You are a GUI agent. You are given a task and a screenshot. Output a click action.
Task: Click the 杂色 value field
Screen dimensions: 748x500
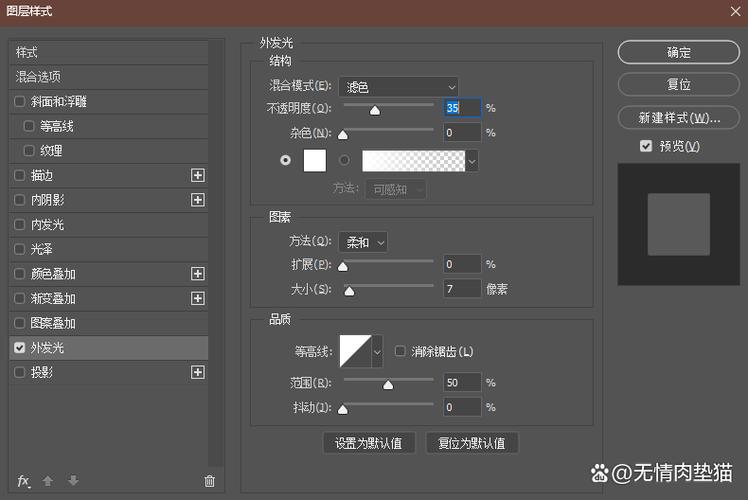tap(462, 133)
